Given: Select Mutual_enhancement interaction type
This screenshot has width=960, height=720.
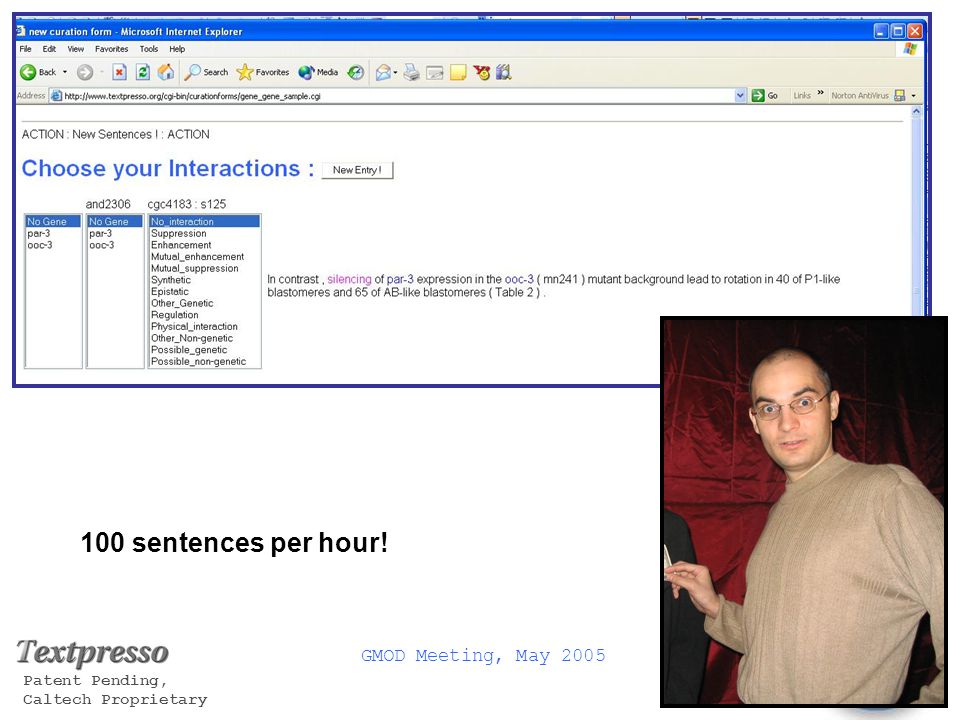Looking at the screenshot, I should pos(204,257).
